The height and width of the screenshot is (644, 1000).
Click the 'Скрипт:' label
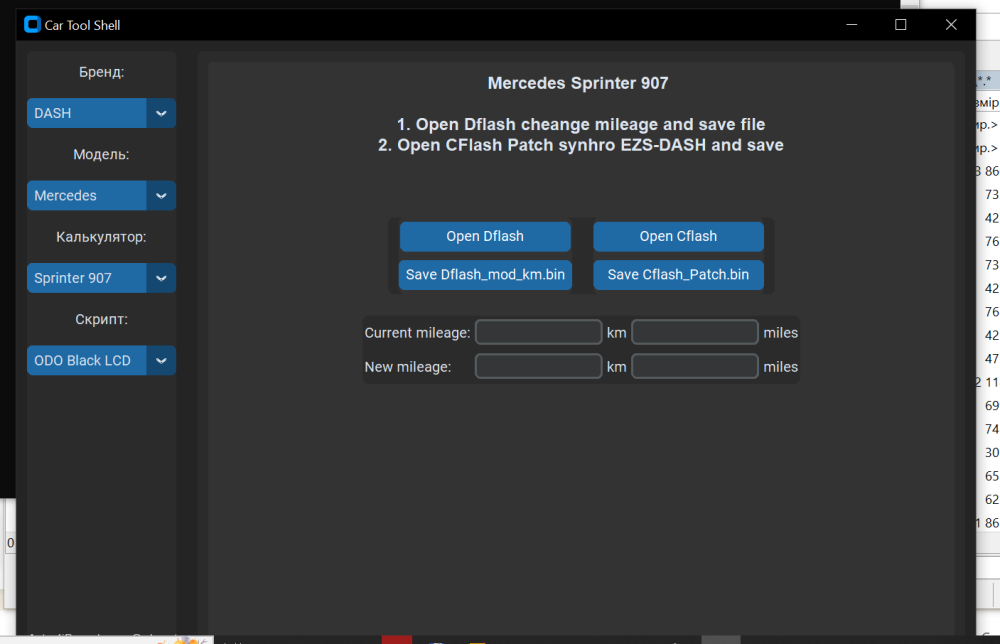(x=101, y=319)
